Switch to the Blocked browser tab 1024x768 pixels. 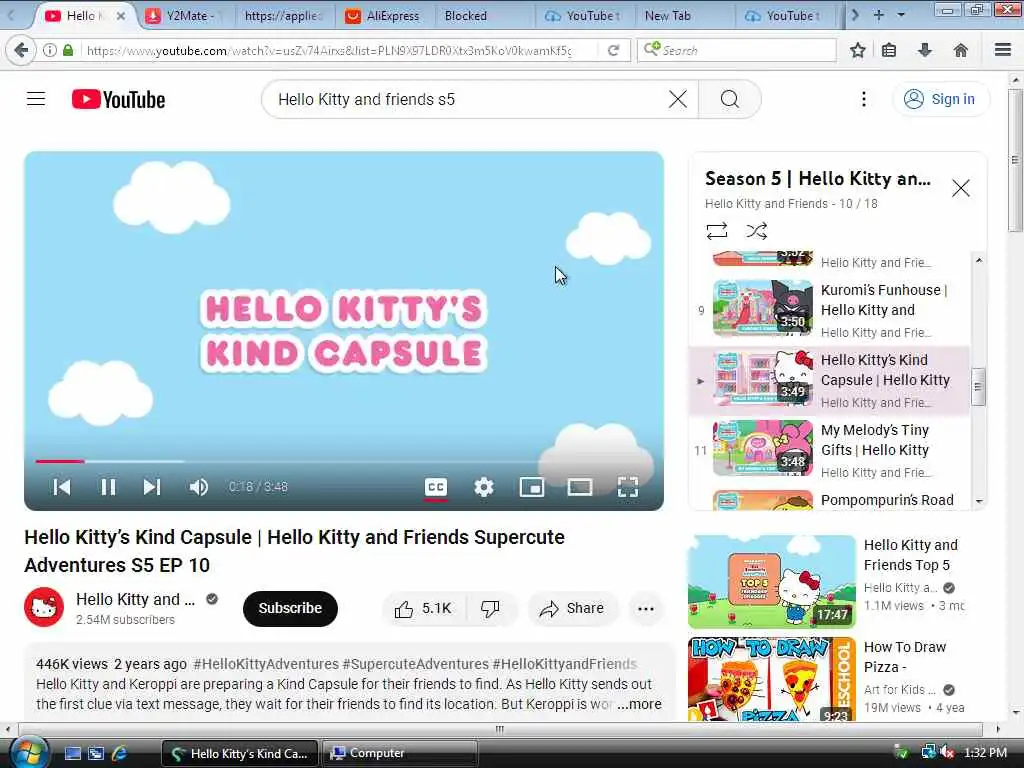pyautogui.click(x=483, y=16)
